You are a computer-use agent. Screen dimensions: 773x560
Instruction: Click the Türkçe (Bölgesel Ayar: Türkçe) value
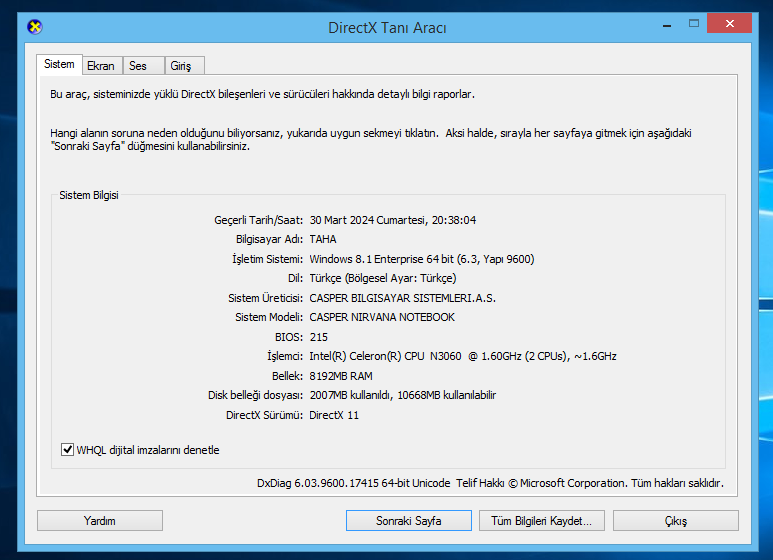click(x=383, y=278)
